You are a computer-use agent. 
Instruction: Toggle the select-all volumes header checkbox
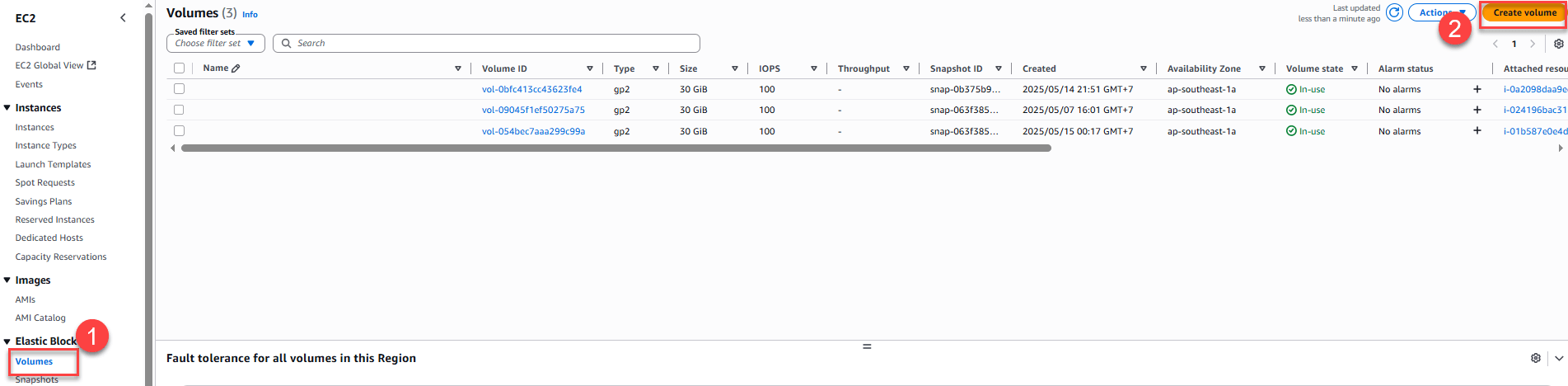coord(179,68)
